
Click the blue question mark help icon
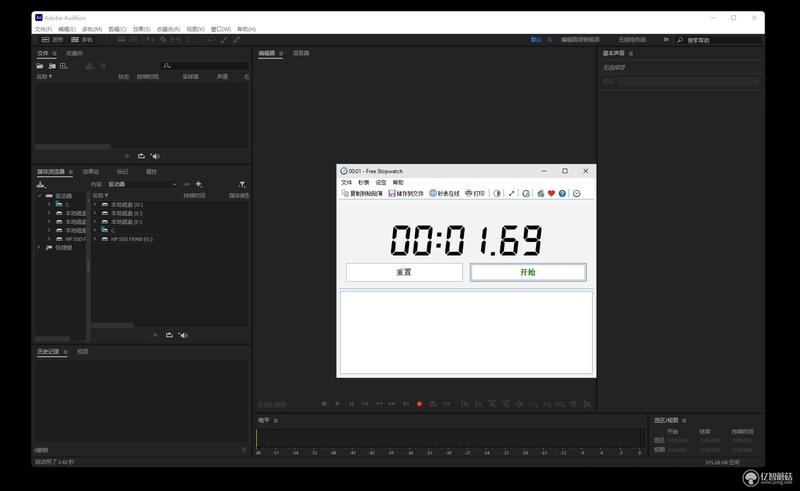click(x=562, y=193)
